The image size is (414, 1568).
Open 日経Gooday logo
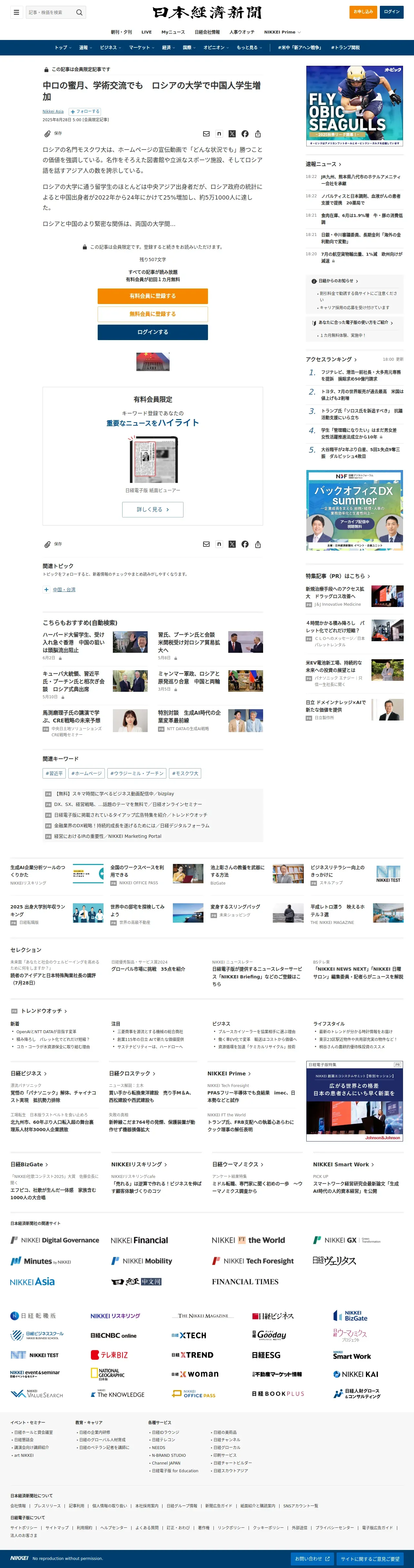click(269, 1335)
